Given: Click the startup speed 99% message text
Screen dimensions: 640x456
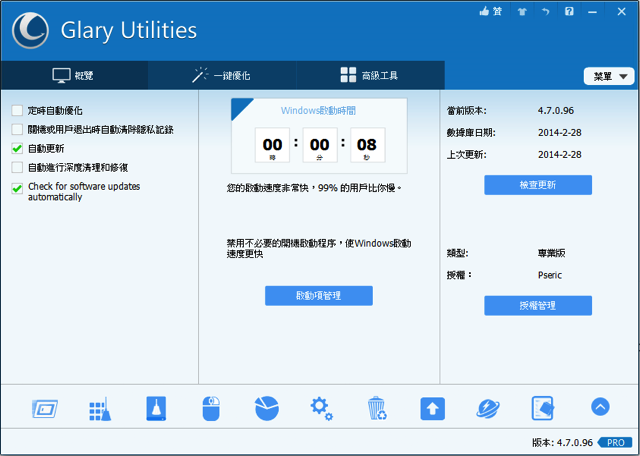Looking at the screenshot, I should point(314,188).
